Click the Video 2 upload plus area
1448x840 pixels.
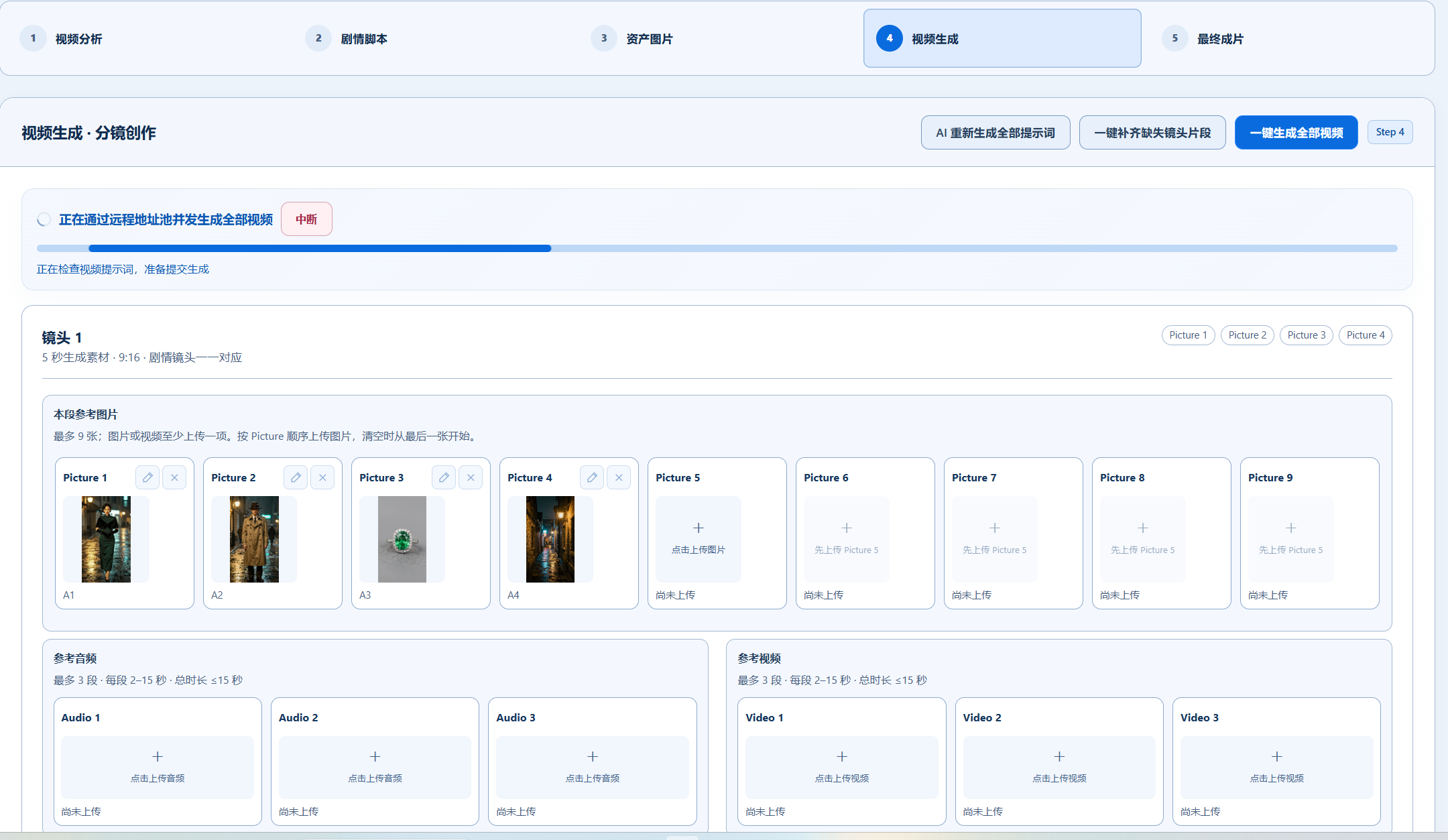[x=1059, y=767]
